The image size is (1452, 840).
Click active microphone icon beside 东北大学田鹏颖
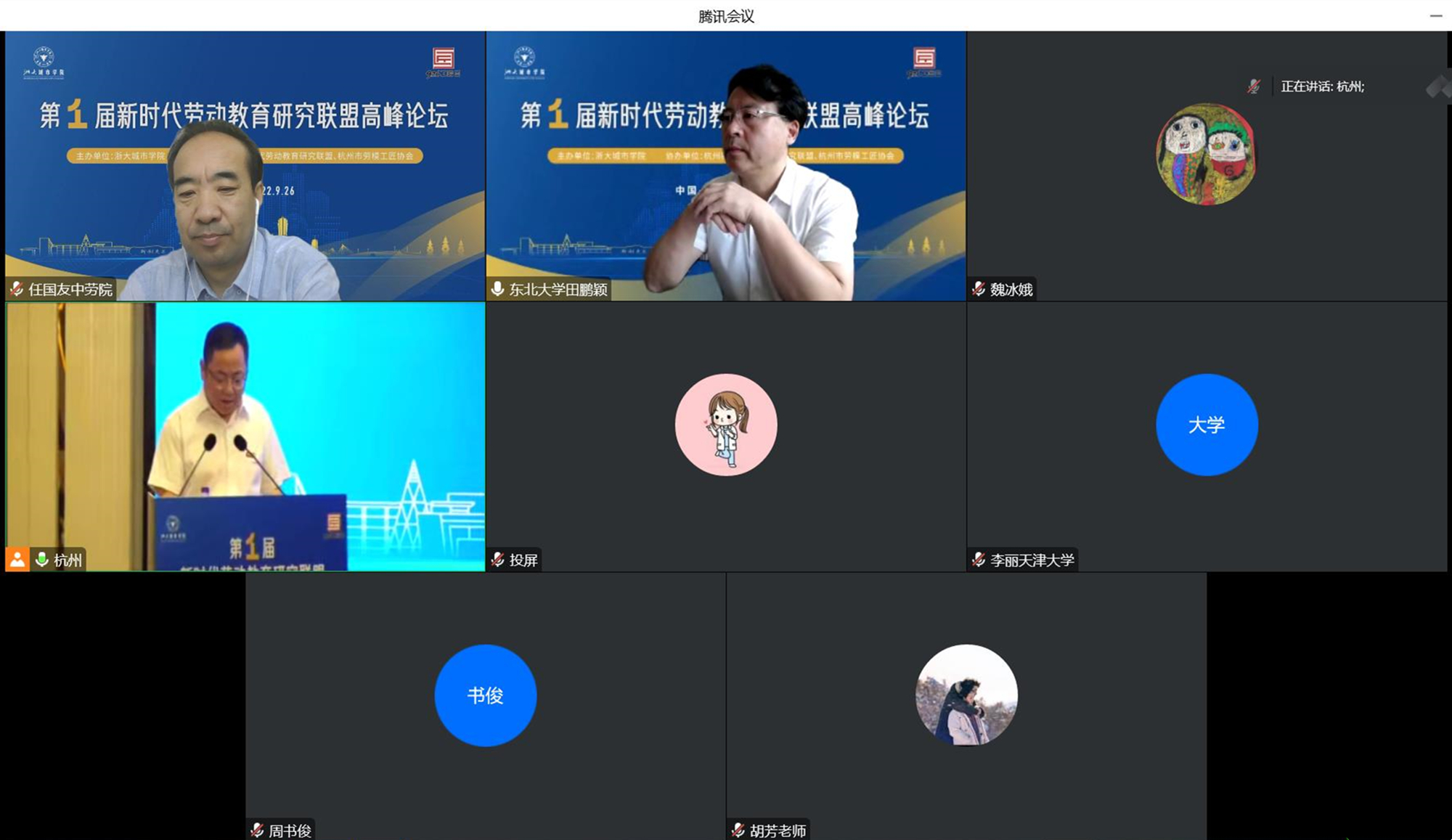click(497, 289)
